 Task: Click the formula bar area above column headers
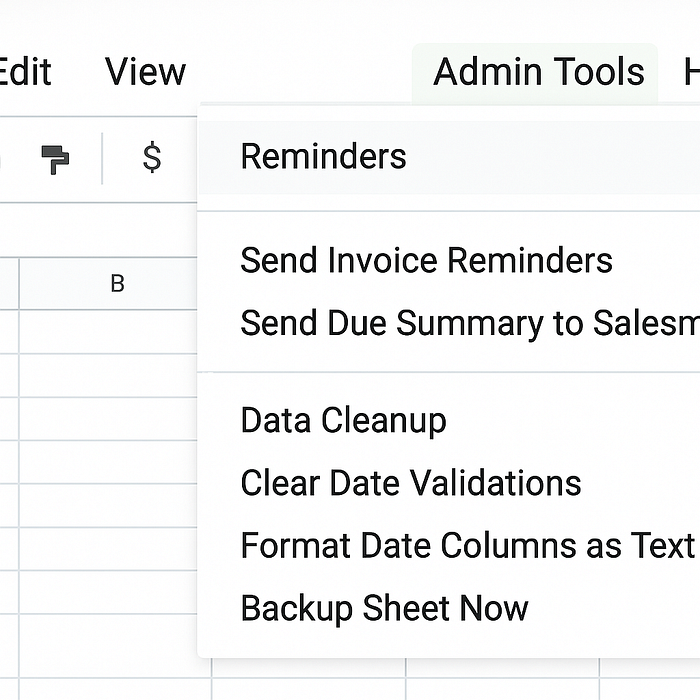pos(98,230)
